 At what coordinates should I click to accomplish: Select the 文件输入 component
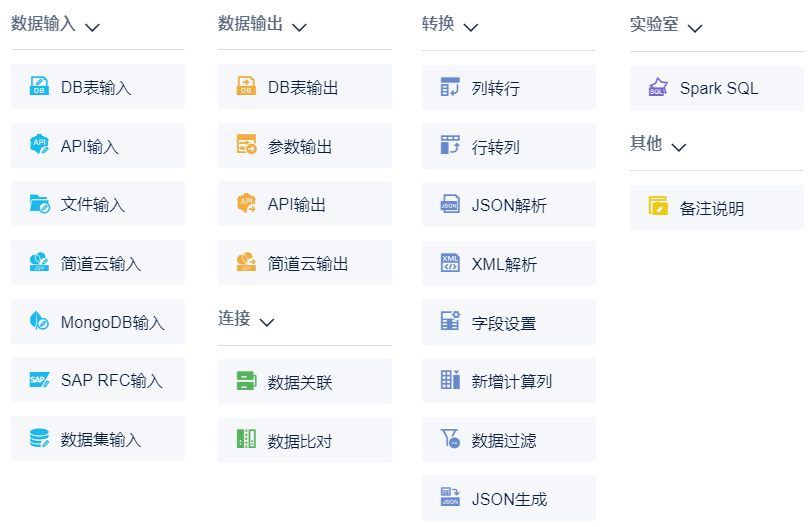coord(98,204)
